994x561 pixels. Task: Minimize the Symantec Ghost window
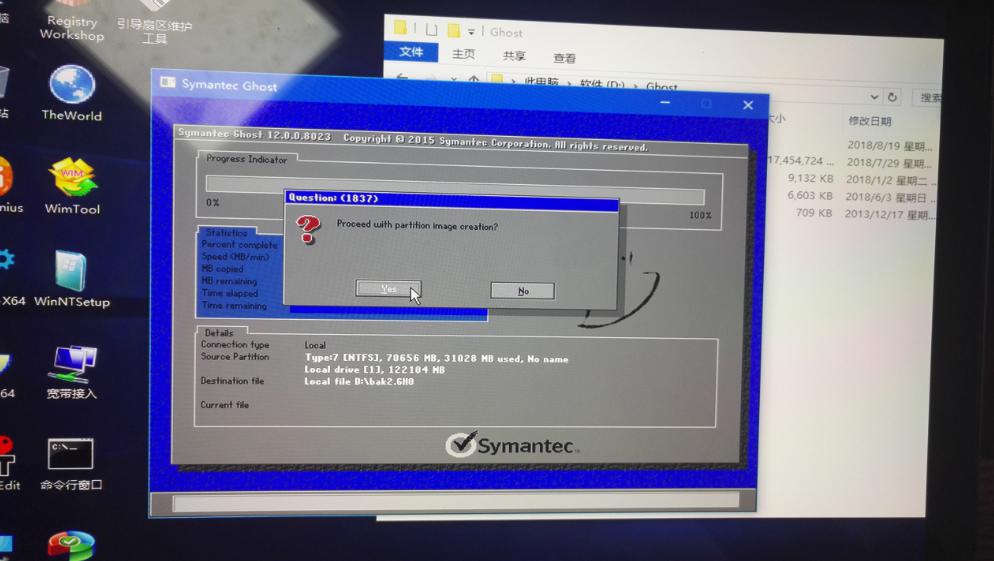tap(664, 102)
